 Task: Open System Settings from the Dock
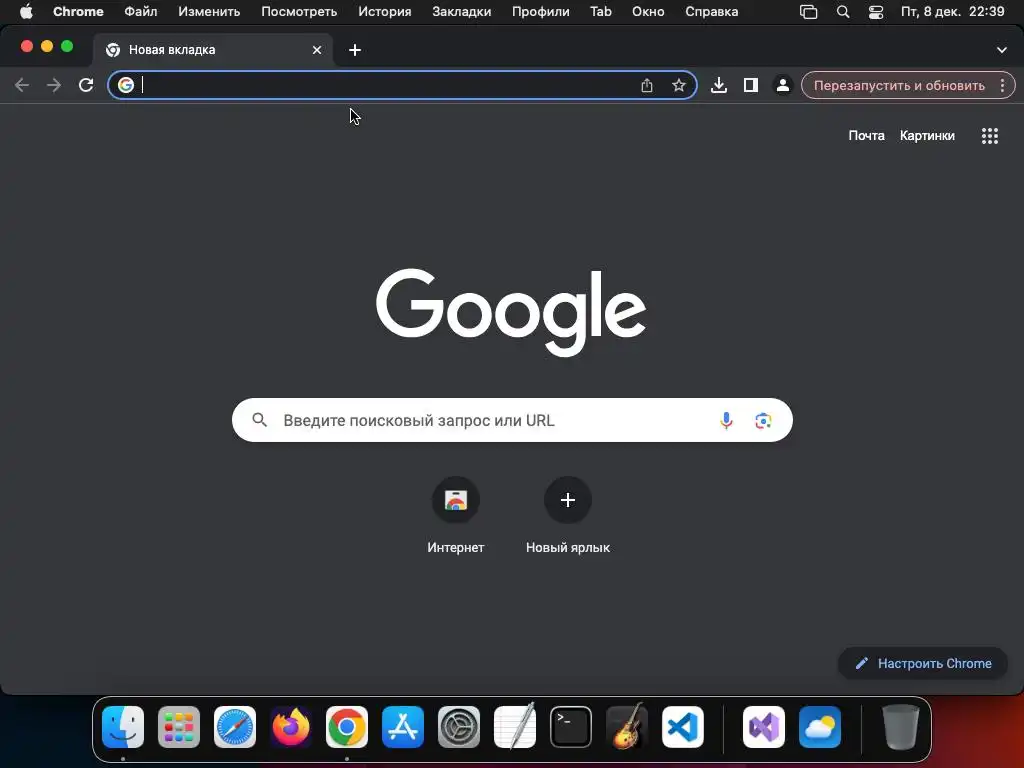tap(458, 727)
